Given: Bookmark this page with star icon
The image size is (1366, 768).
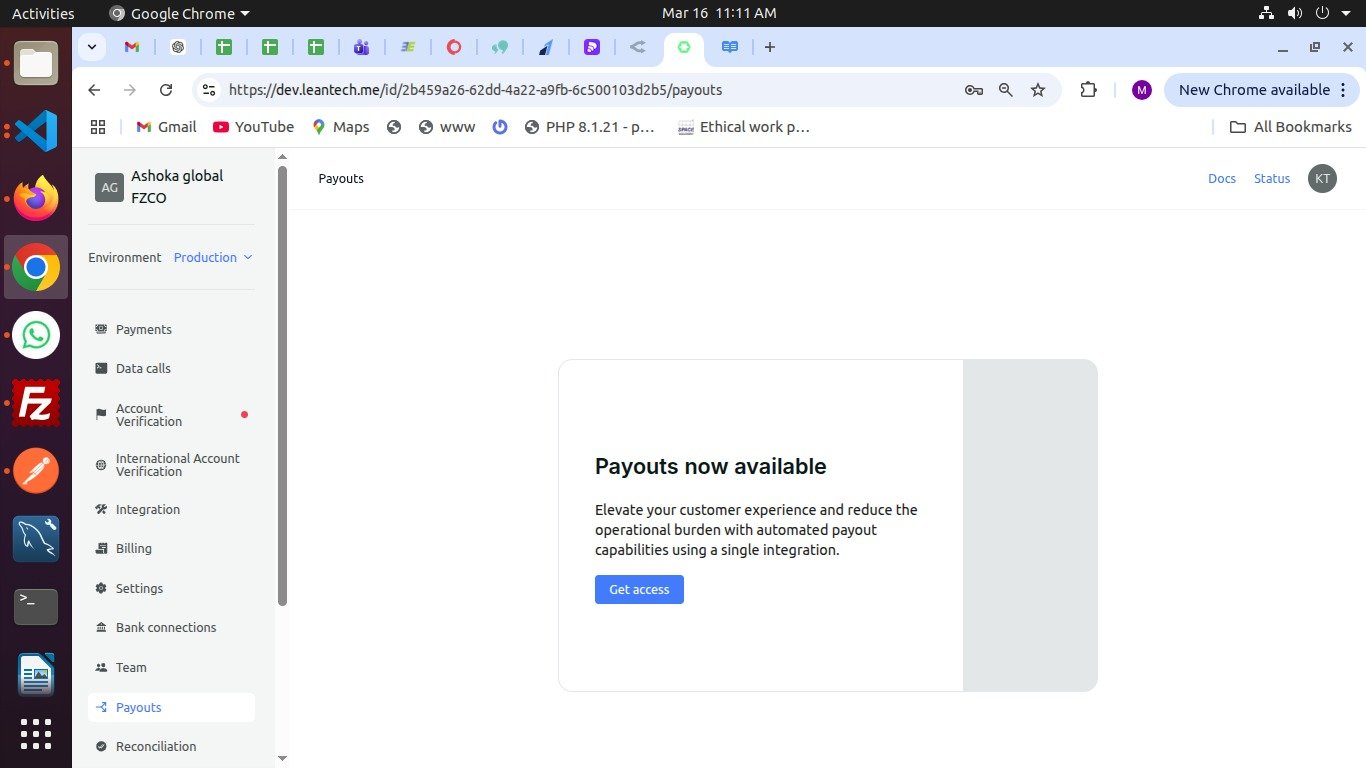Looking at the screenshot, I should 1038,90.
